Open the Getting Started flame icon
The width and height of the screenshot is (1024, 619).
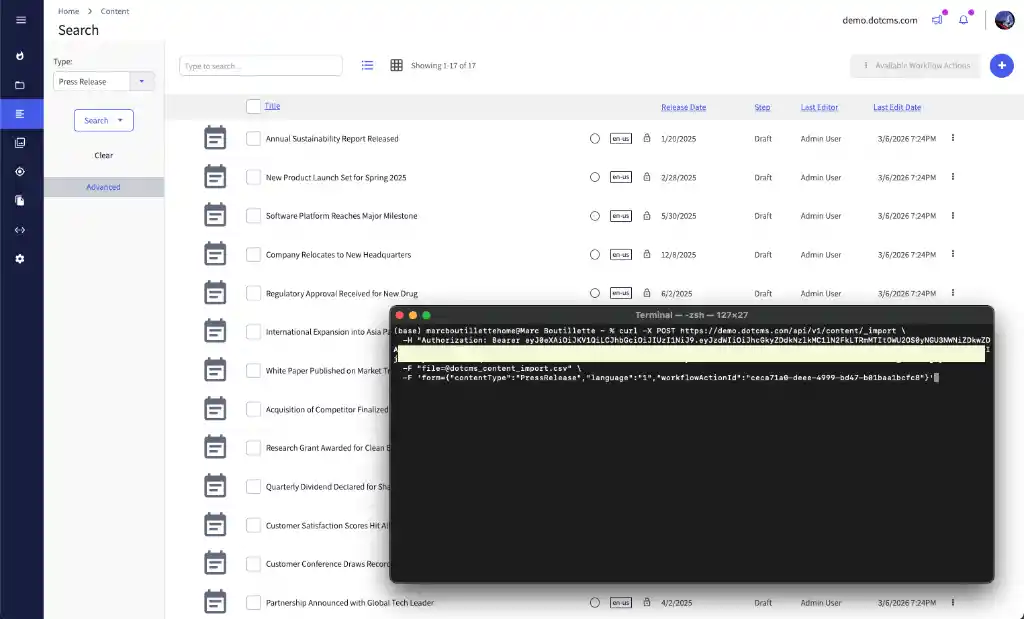(x=21, y=55)
